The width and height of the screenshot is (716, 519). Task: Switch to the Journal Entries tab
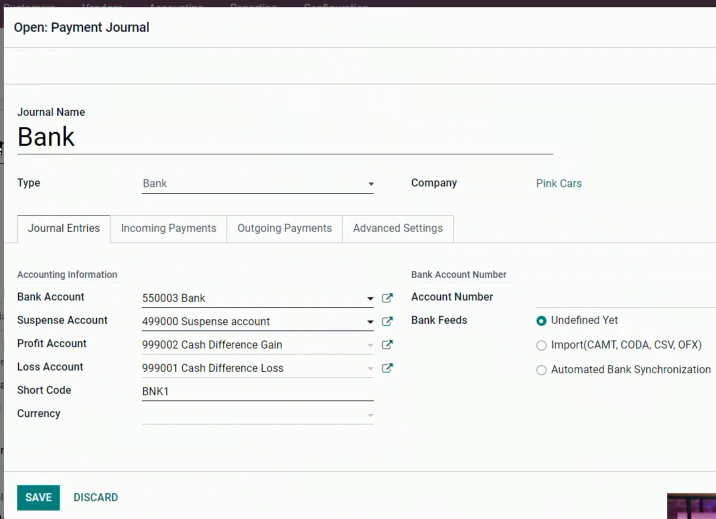(63, 228)
